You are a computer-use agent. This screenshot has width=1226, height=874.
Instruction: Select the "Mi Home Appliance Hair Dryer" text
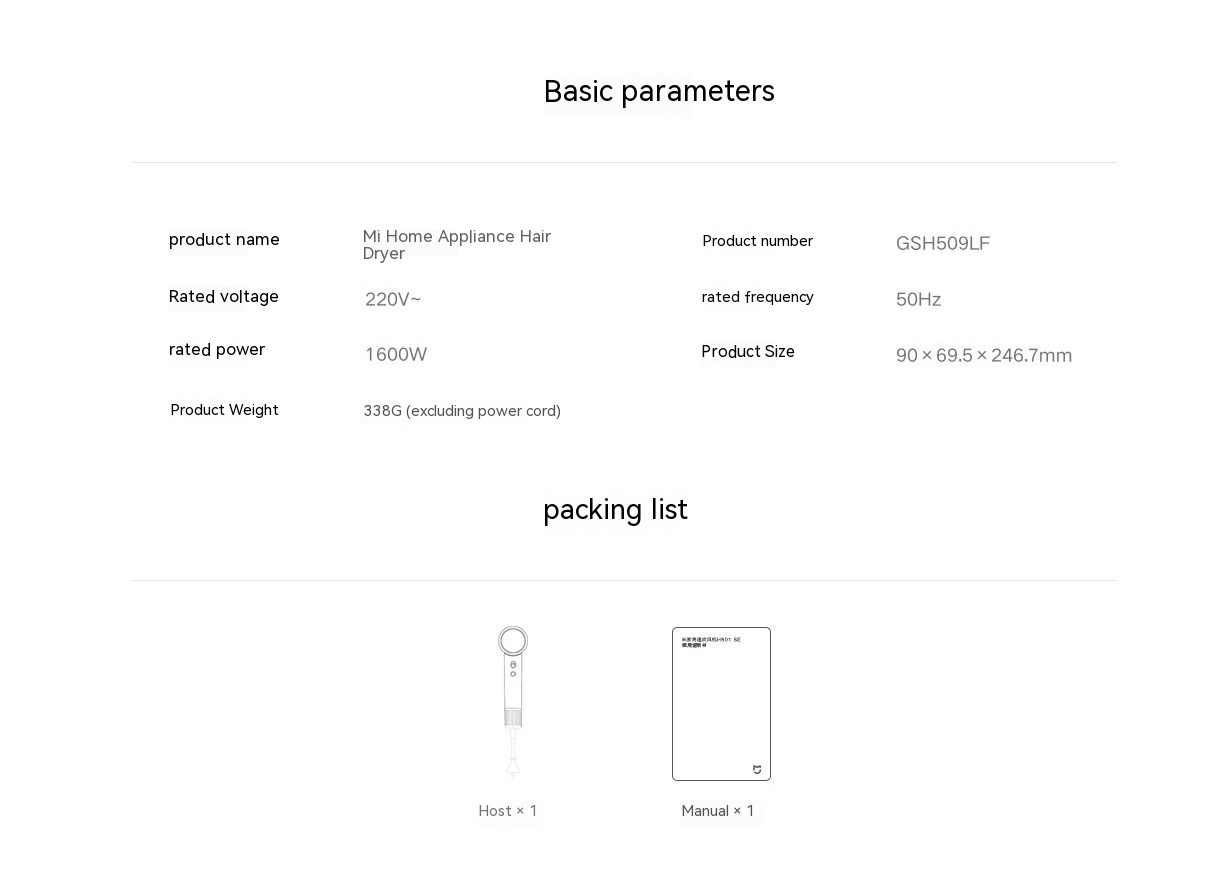click(457, 245)
